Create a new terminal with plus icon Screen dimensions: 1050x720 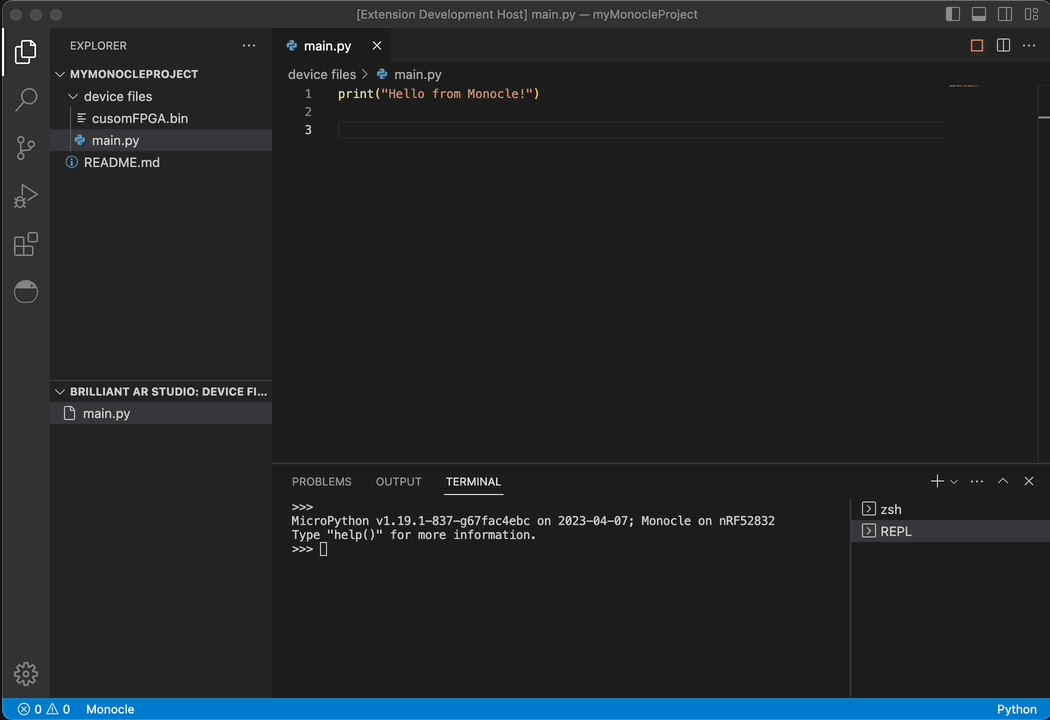[x=937, y=481]
